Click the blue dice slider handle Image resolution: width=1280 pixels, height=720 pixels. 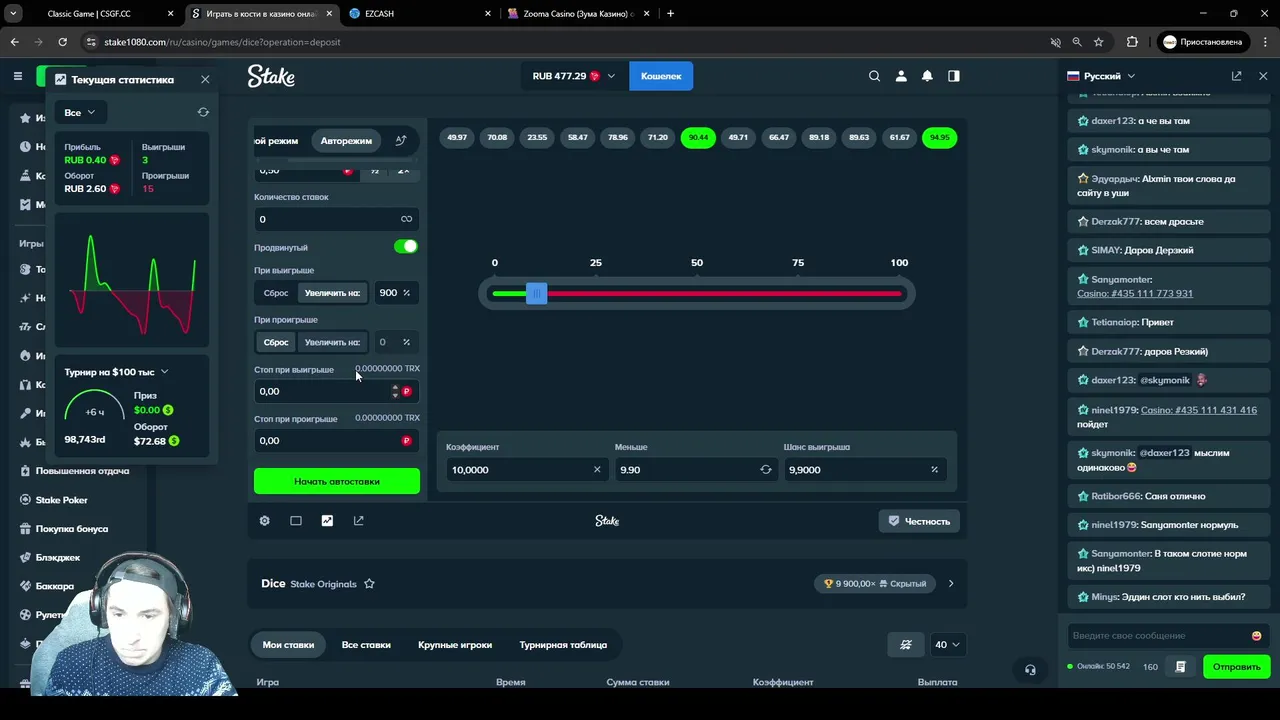[x=536, y=293]
